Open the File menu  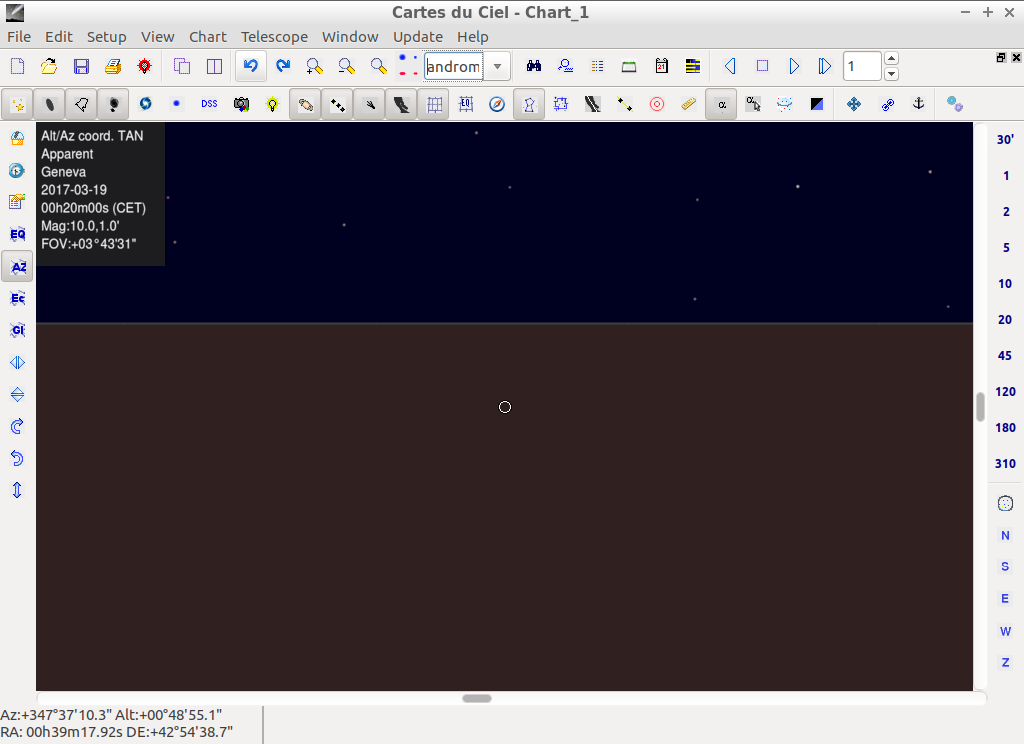pyautogui.click(x=19, y=37)
